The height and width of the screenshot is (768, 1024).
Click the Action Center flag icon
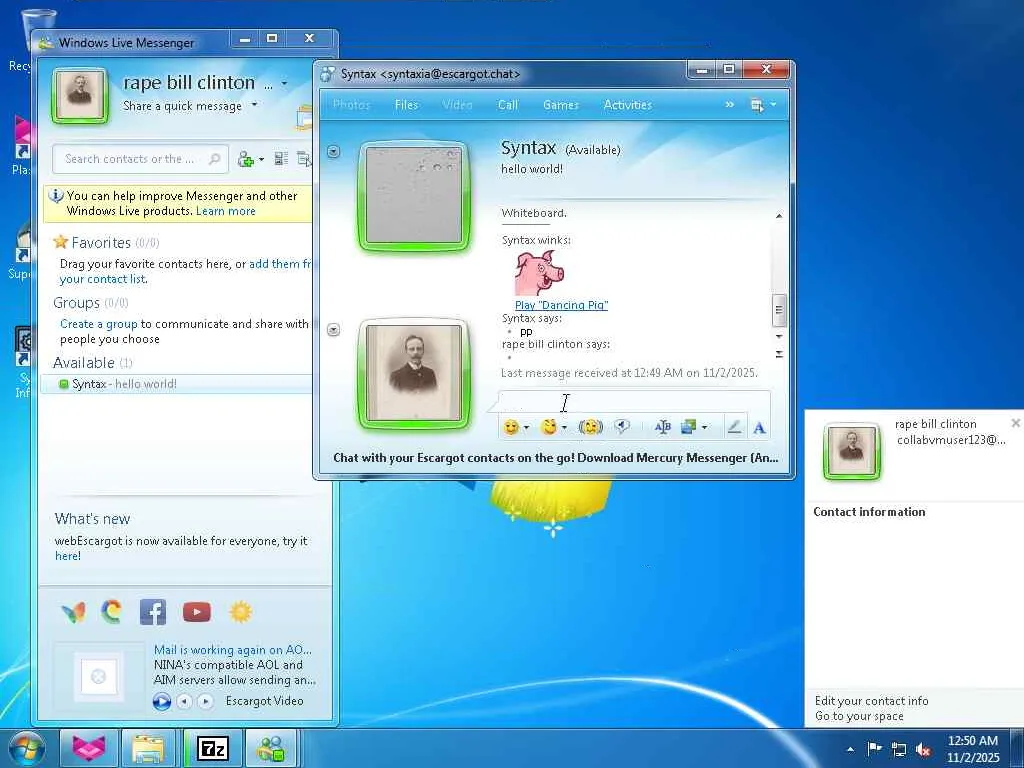(874, 749)
